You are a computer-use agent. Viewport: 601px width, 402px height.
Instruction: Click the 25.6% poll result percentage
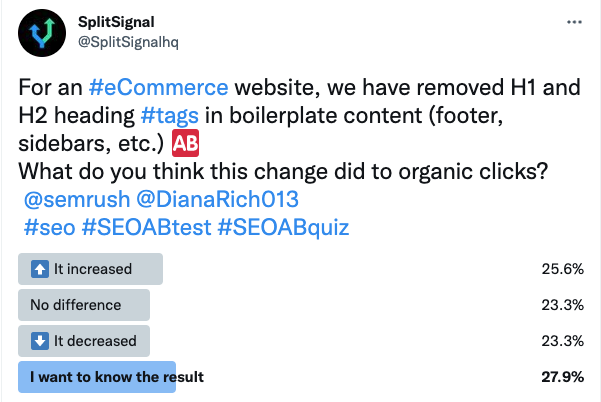566,270
